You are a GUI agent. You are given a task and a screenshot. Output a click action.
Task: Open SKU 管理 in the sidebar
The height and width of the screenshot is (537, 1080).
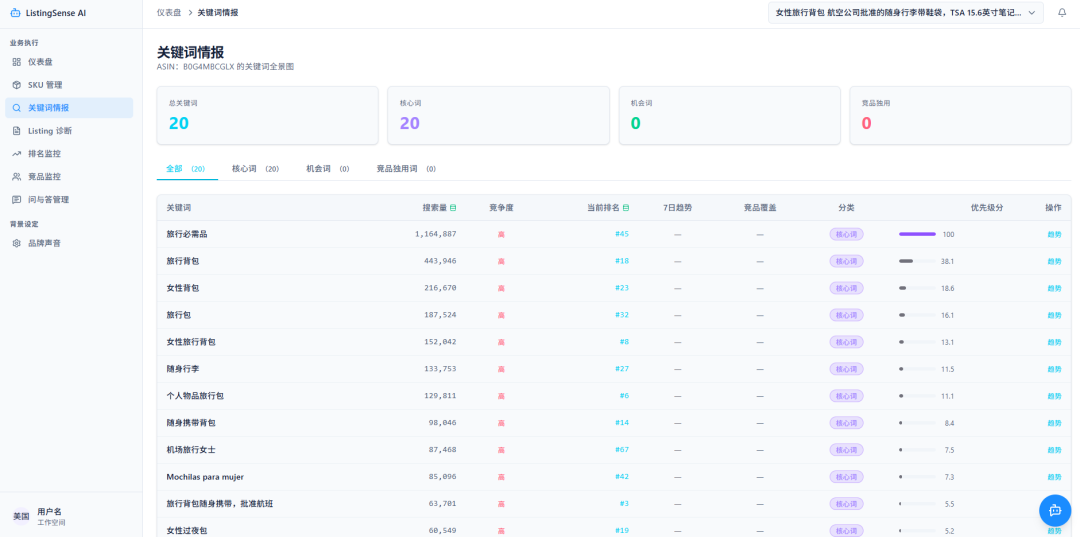69,85
